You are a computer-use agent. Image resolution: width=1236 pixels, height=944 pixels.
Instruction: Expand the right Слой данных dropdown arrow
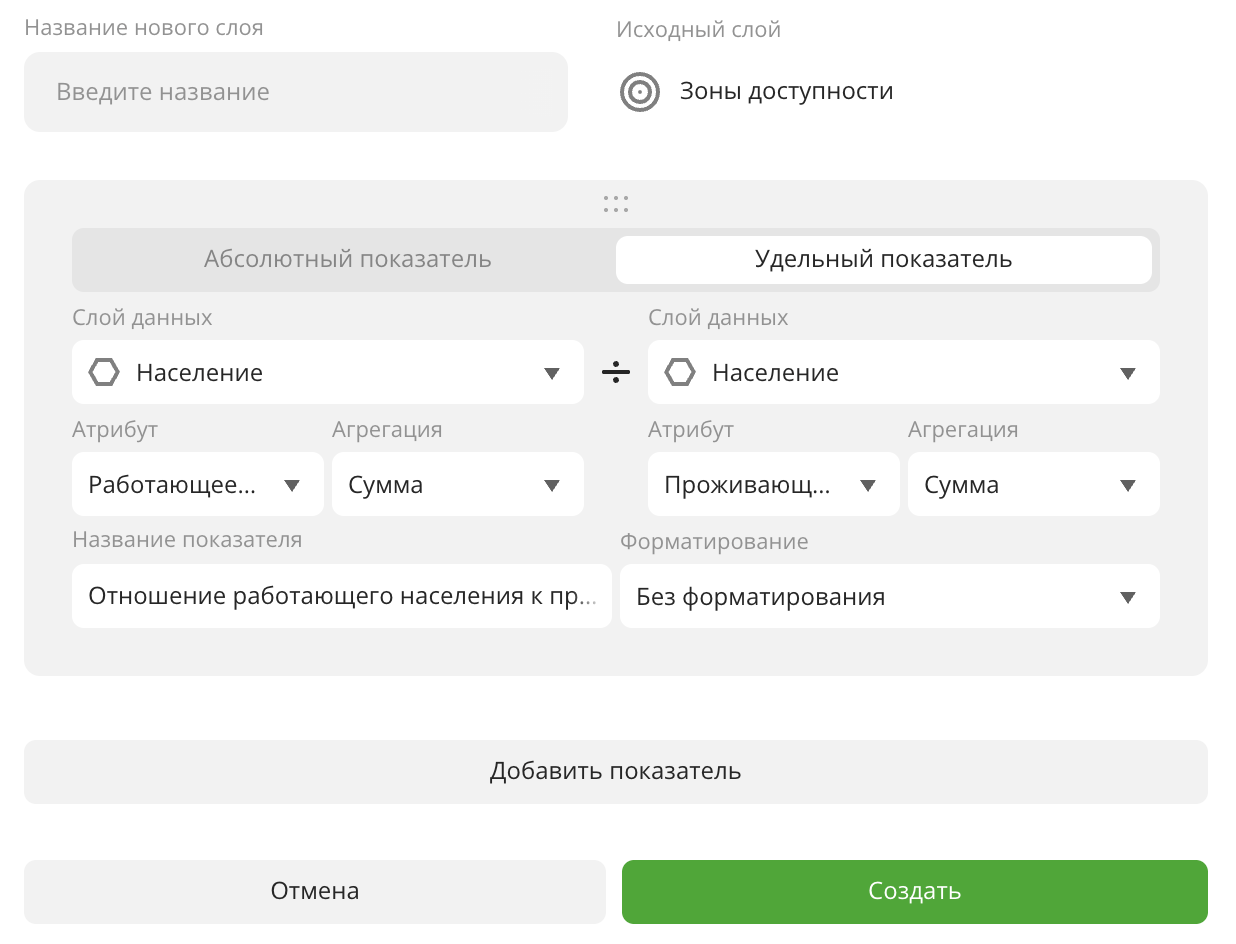[1128, 373]
